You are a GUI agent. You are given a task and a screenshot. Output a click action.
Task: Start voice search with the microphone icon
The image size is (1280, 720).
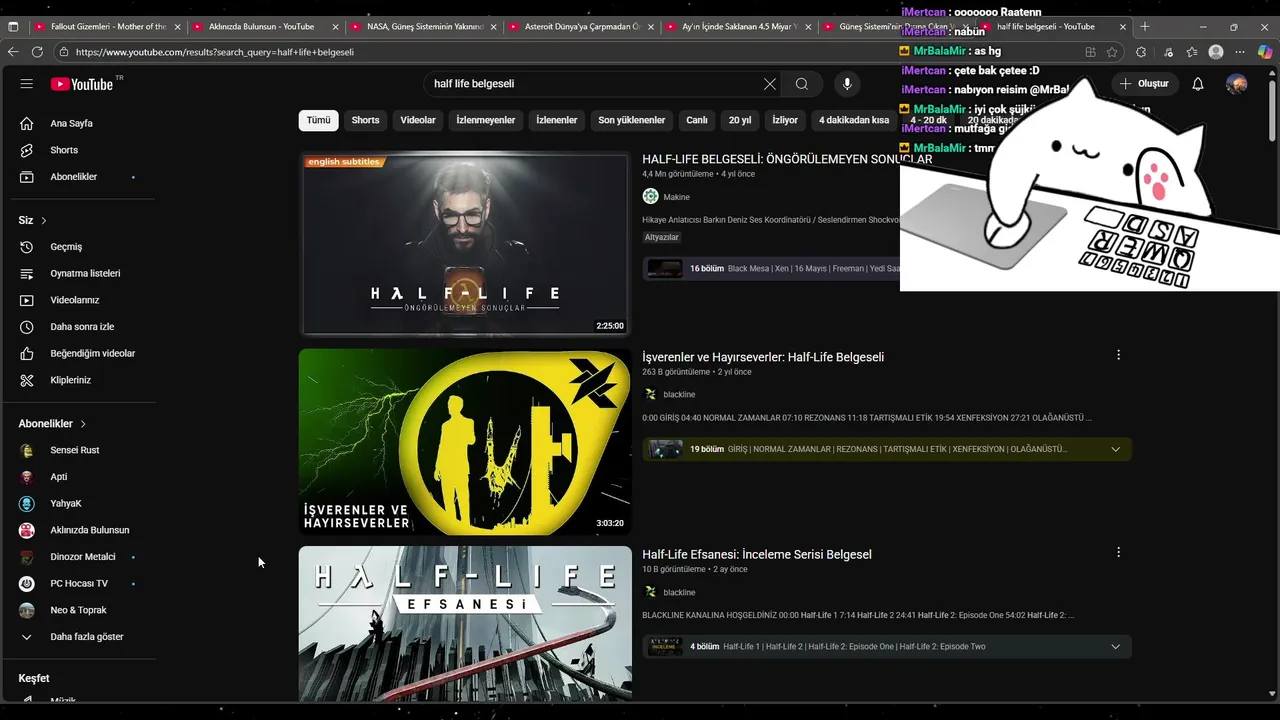847,84
